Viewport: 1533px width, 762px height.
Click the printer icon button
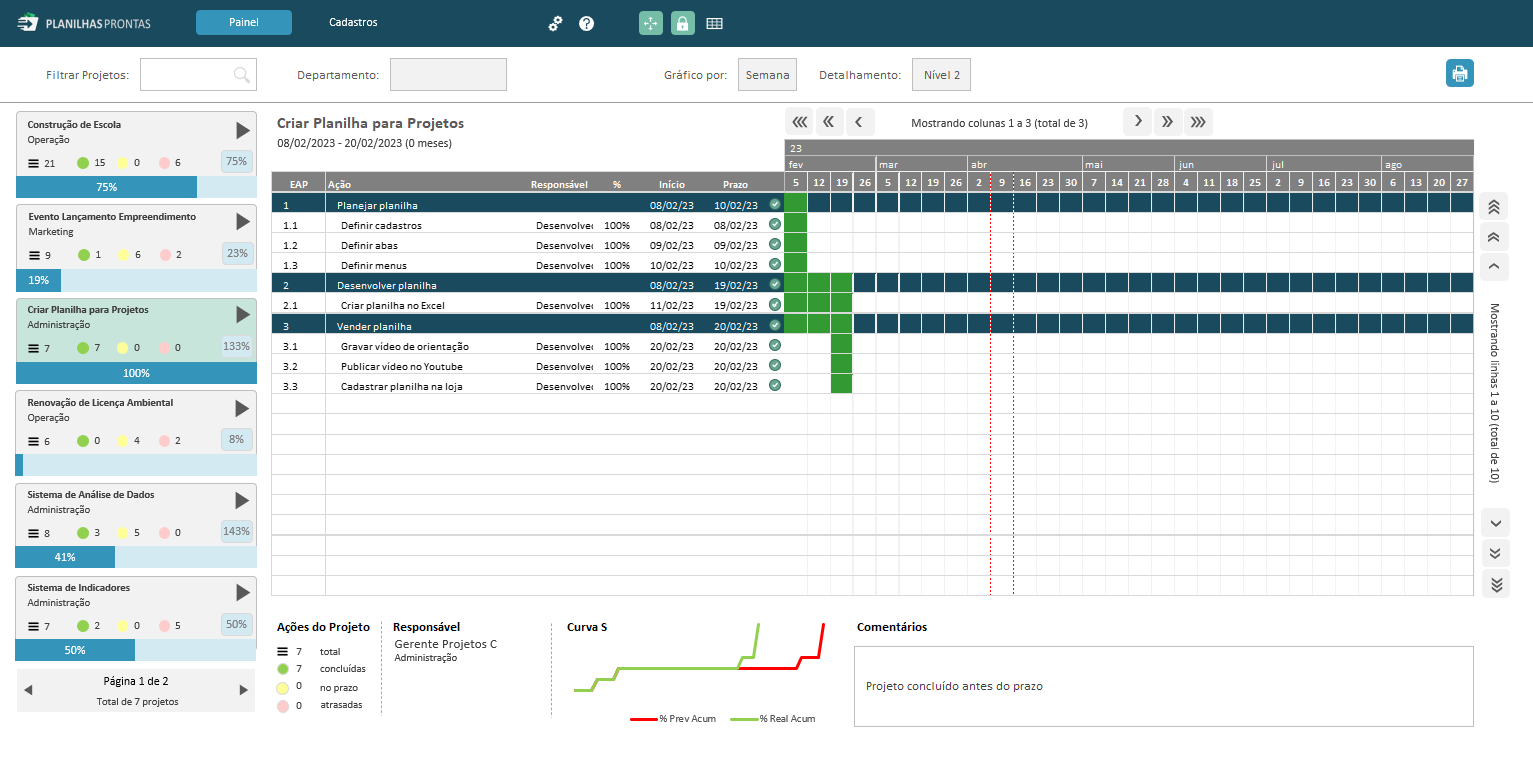click(1459, 74)
